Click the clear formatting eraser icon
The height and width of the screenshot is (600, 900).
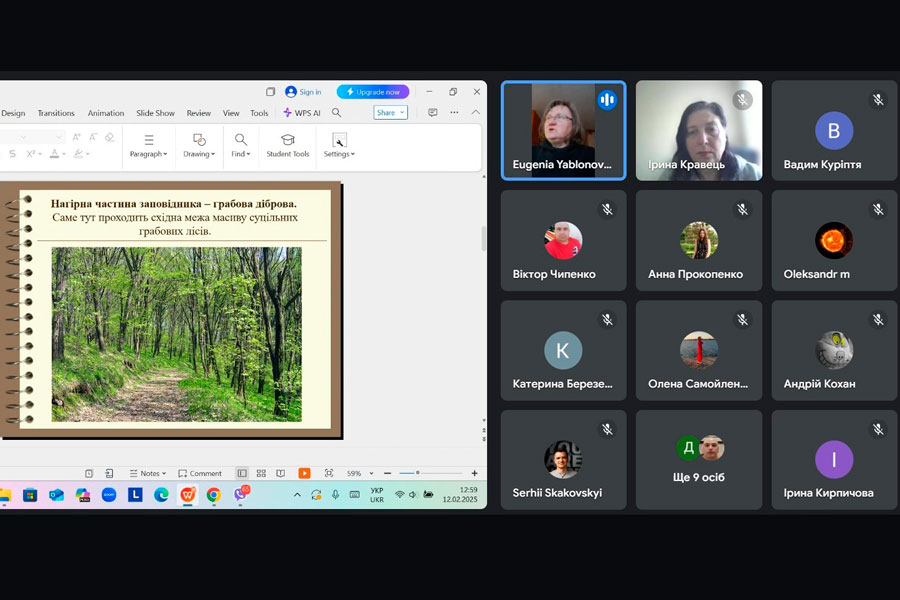click(109, 138)
